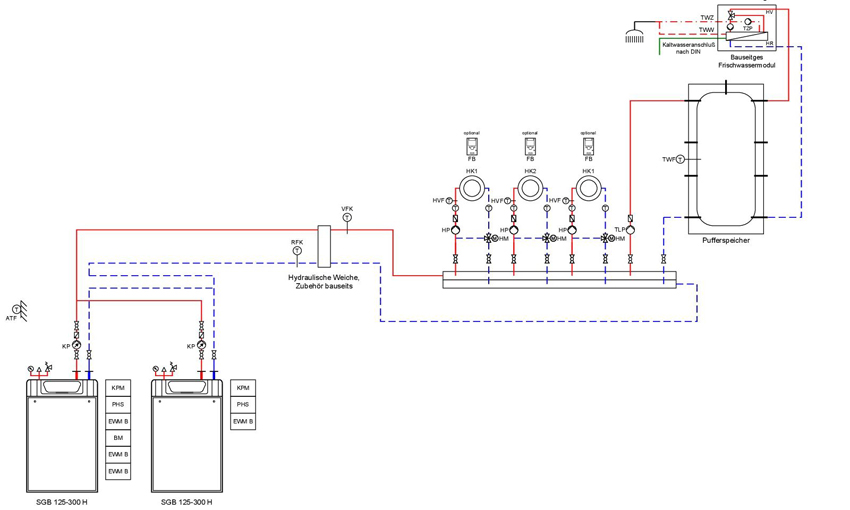
Task: Click the three-way valve in Frischwassermodul
Action: [731, 15]
